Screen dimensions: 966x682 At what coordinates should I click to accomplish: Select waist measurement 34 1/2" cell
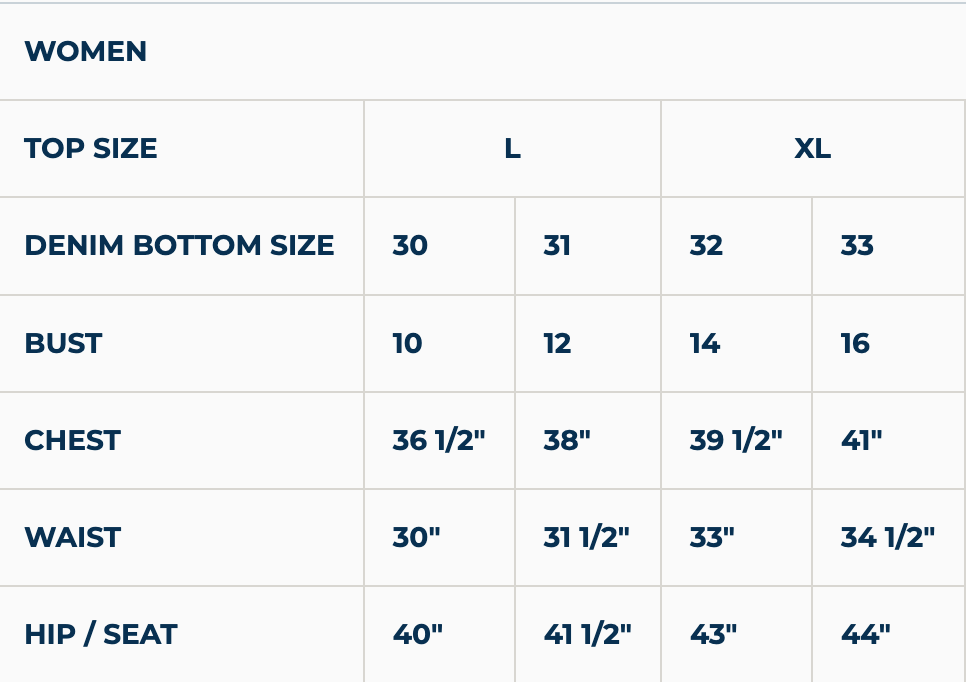pyautogui.click(x=887, y=538)
